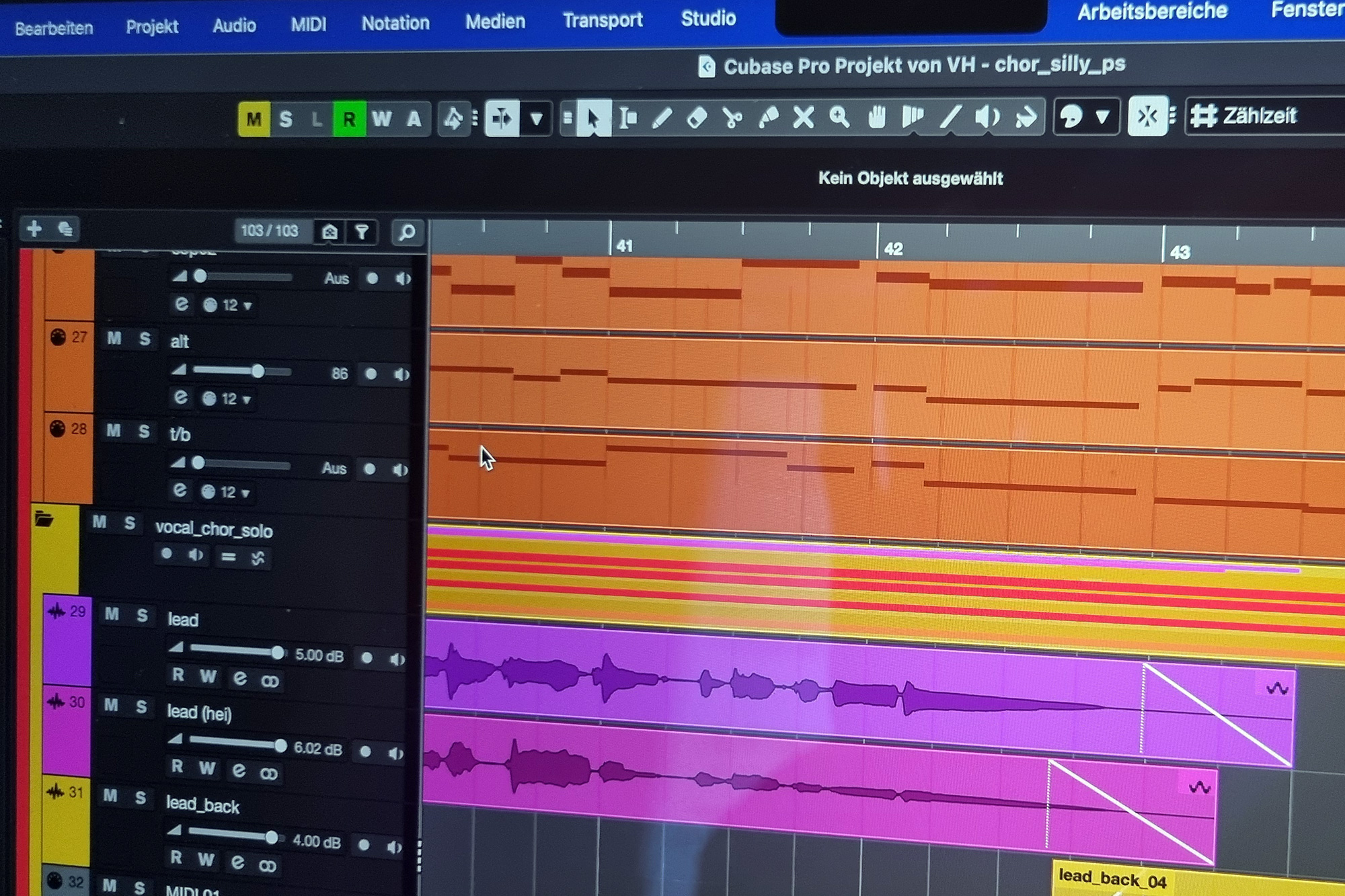Select the Glue tool
Screen dimensions: 1345x896
[x=767, y=118]
